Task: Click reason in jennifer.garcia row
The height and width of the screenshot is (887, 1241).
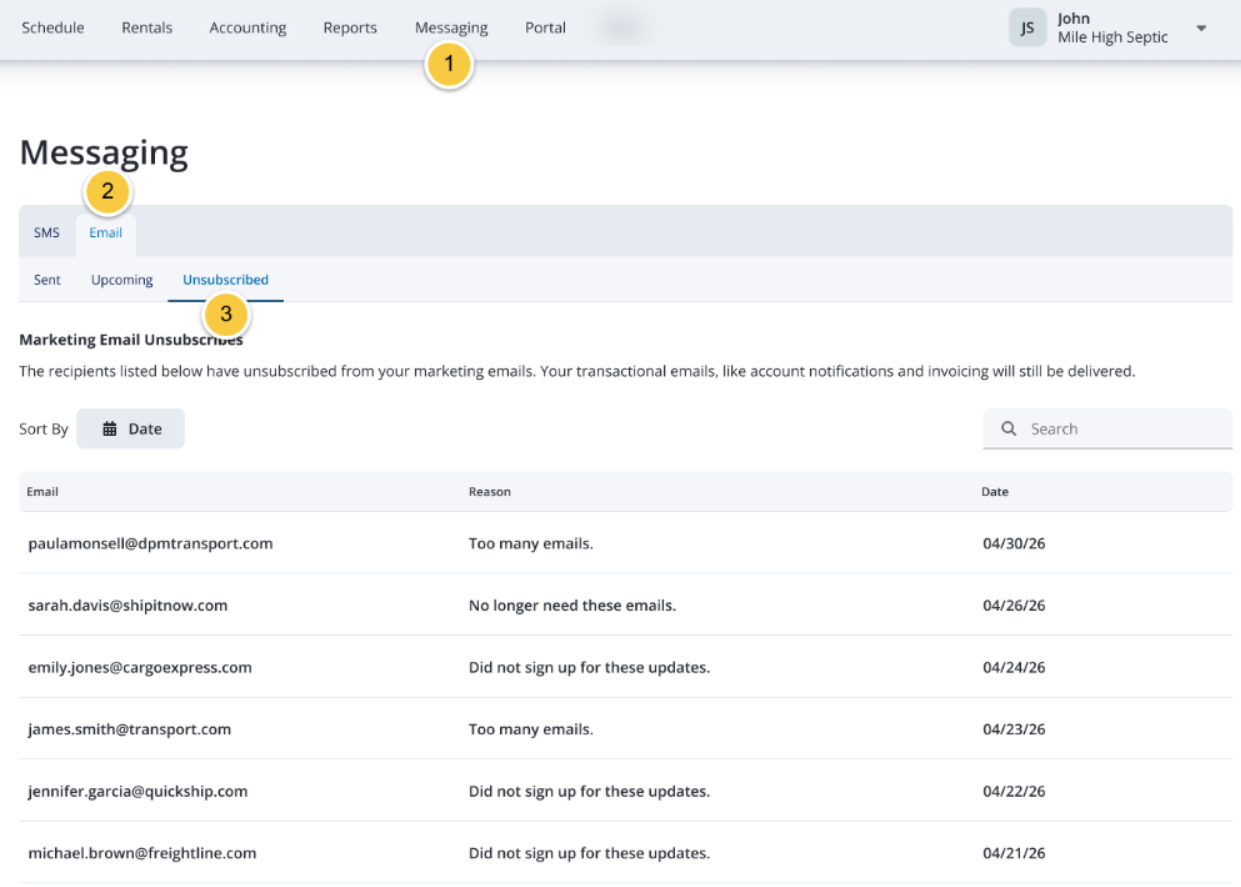Action: (589, 792)
